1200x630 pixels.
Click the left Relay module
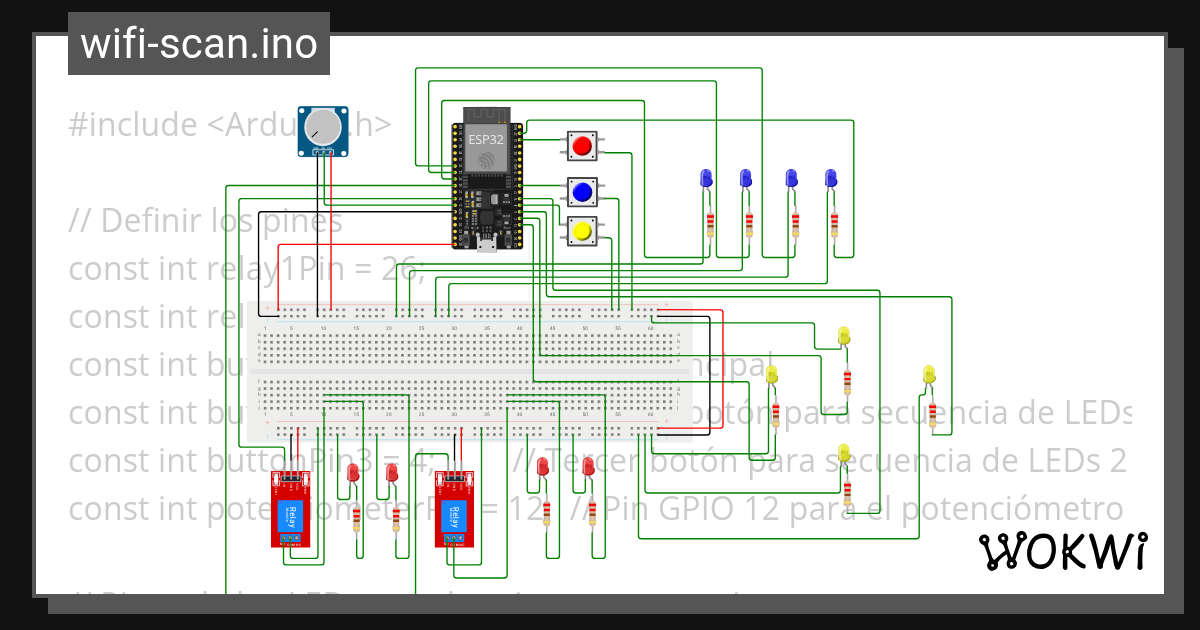click(290, 510)
